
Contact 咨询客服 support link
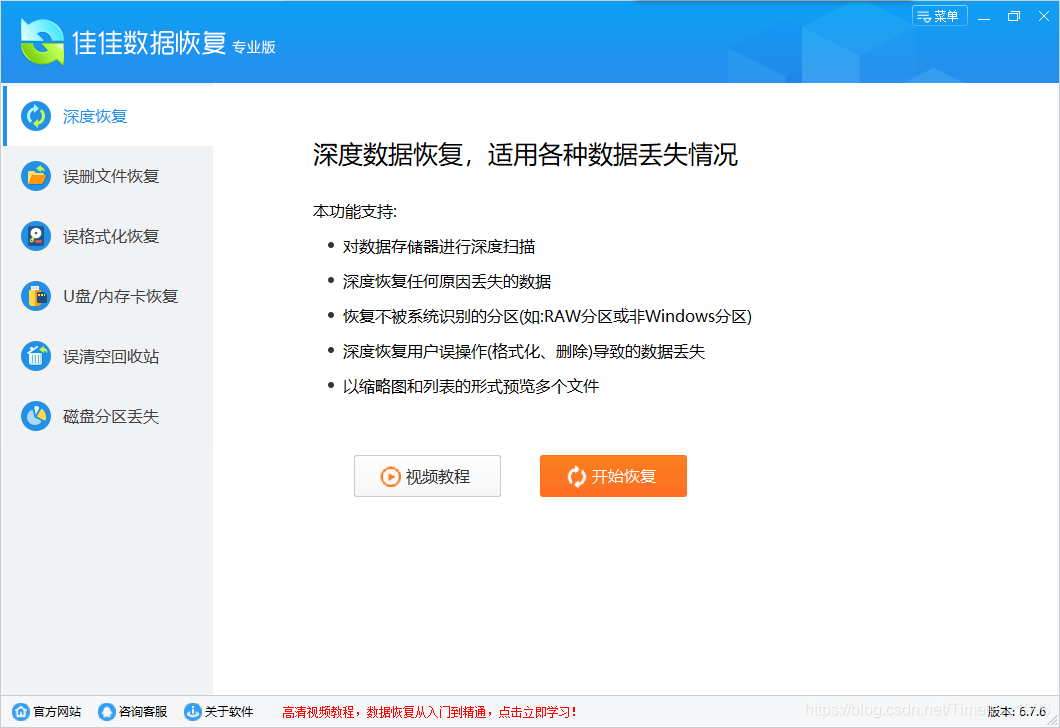pyautogui.click(x=133, y=712)
